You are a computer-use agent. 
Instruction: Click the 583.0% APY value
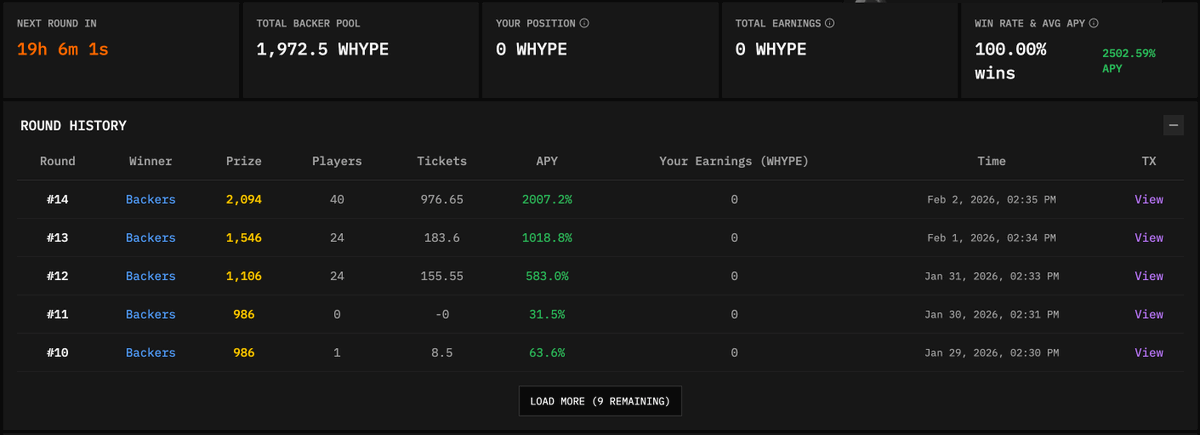tap(547, 275)
